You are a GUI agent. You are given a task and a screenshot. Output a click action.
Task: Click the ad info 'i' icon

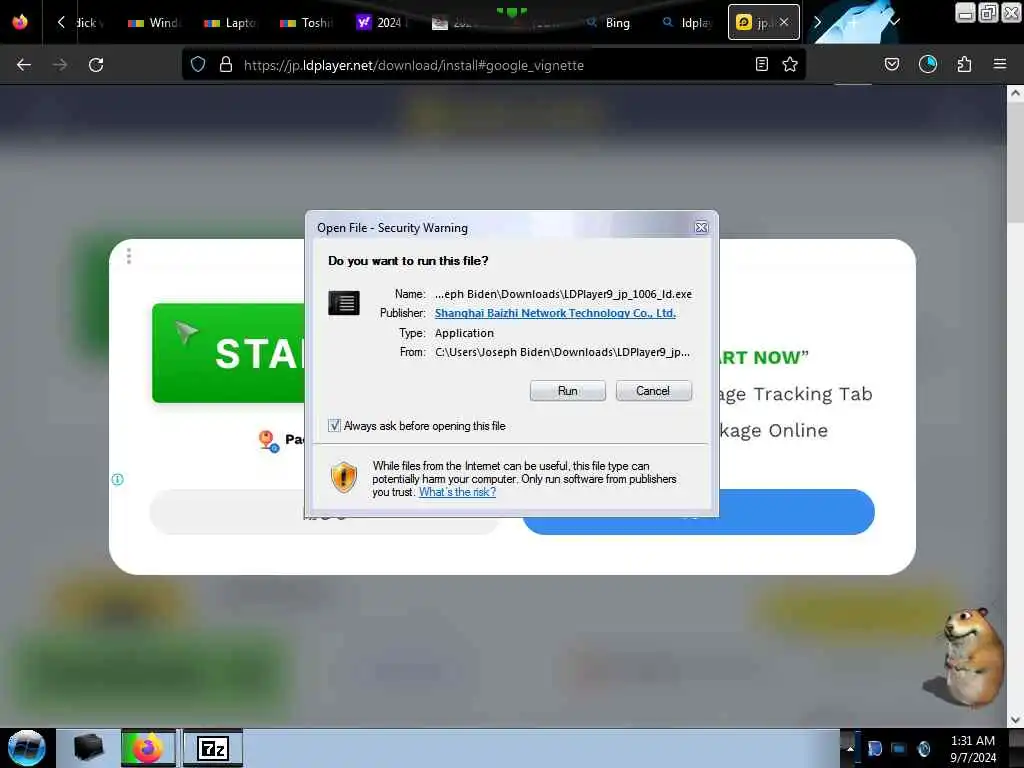[118, 479]
